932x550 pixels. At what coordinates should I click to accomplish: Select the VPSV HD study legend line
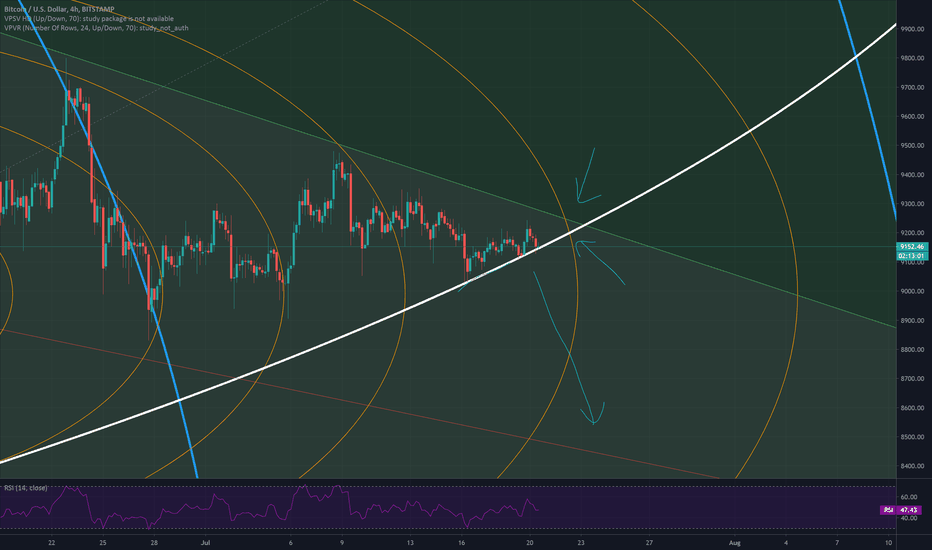coord(89,18)
